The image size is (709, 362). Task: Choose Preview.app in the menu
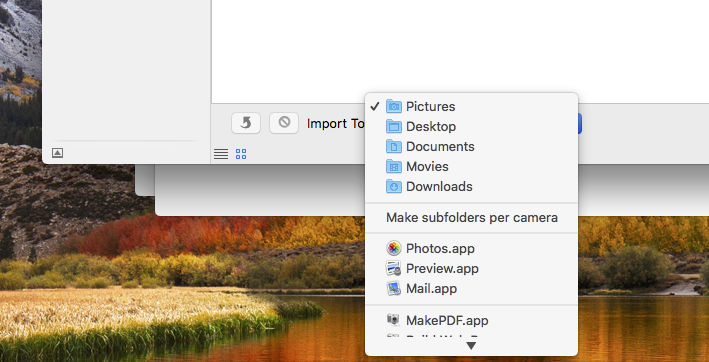click(x=471, y=268)
